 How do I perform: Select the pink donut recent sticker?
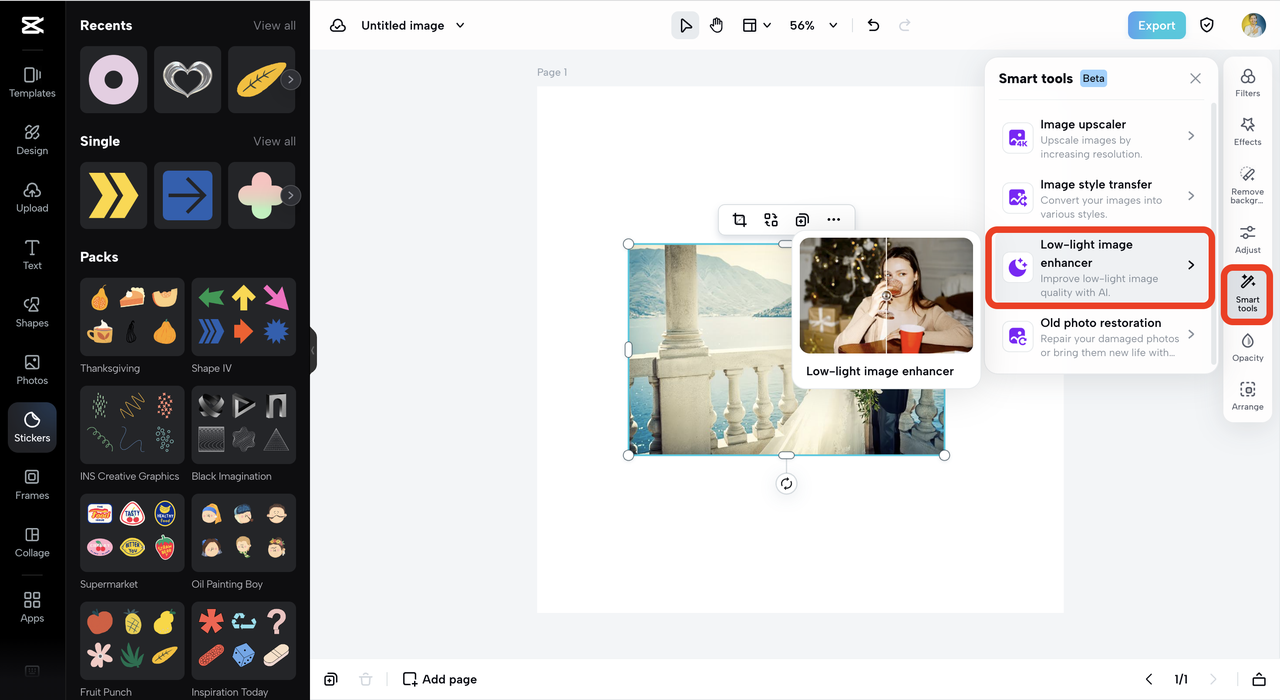[x=113, y=79]
